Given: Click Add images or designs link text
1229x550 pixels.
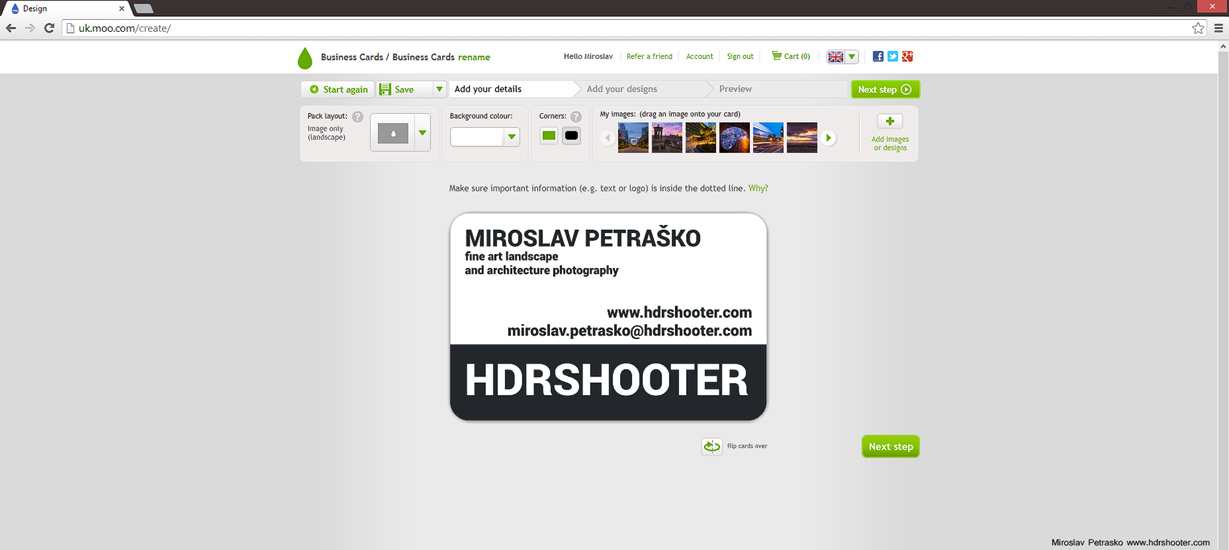Looking at the screenshot, I should pyautogui.click(x=890, y=144).
